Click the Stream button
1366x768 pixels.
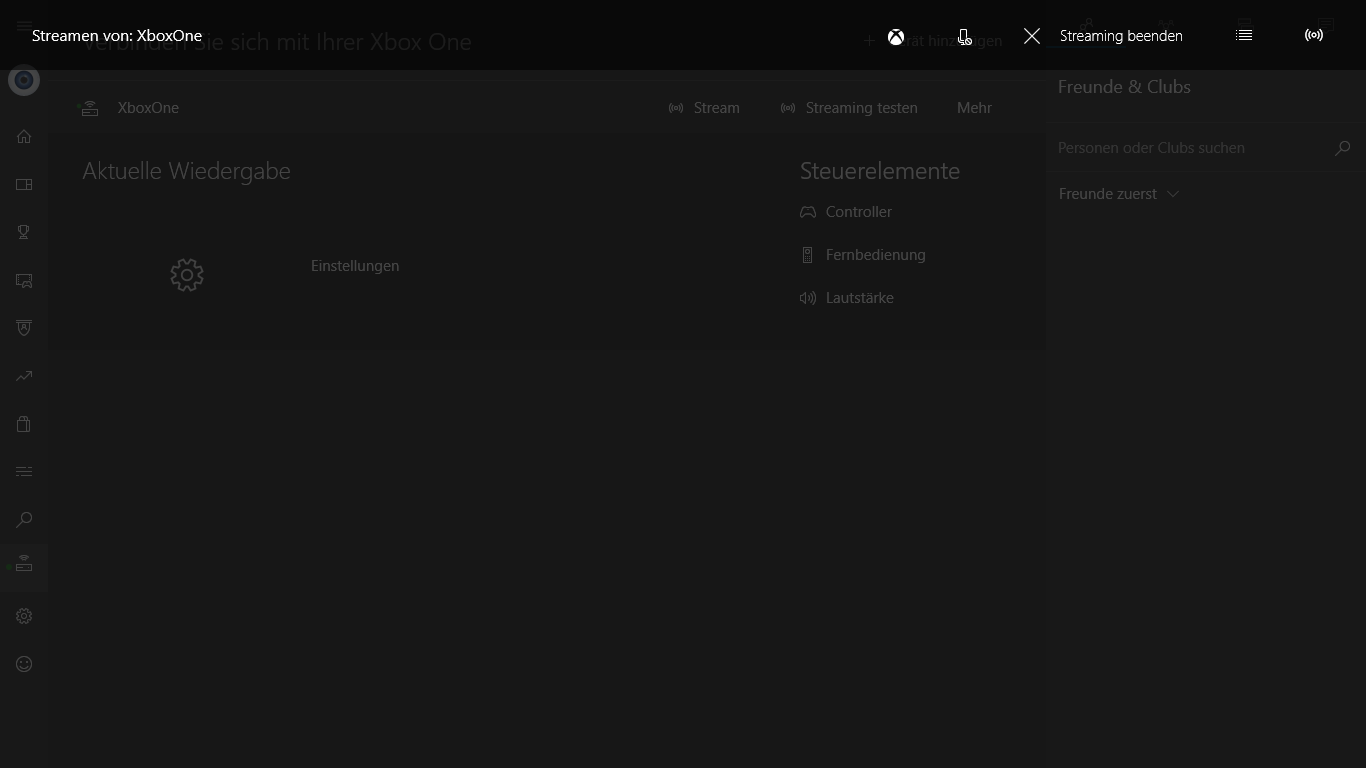704,108
